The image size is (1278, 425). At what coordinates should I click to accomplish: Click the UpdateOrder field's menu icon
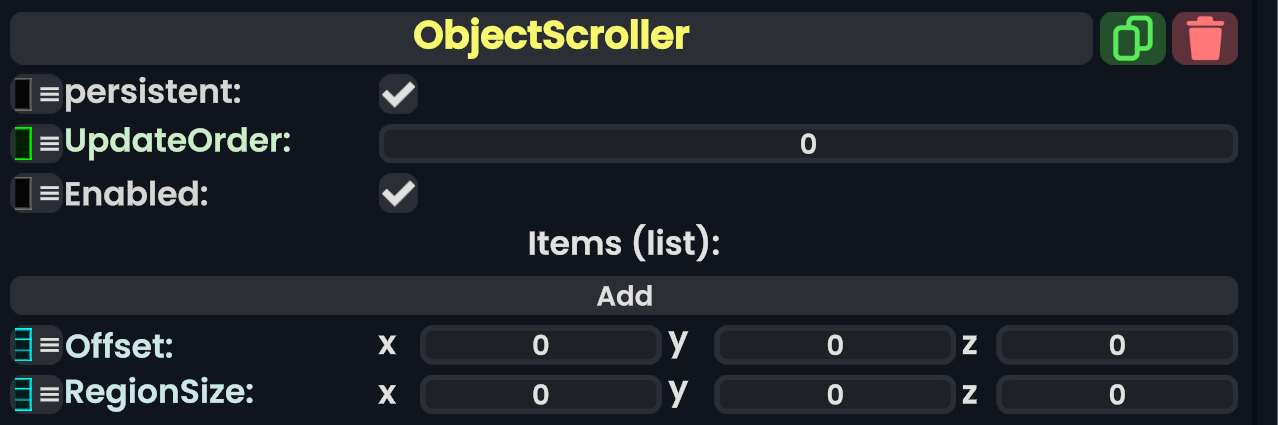click(x=49, y=143)
